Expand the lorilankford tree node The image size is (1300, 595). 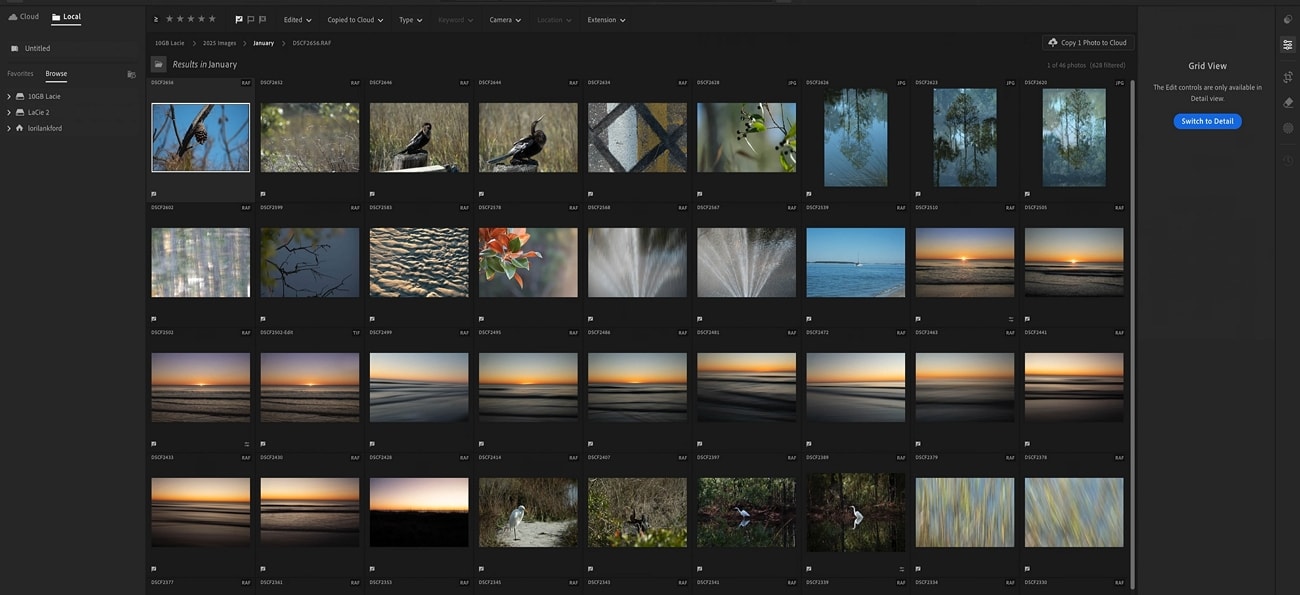(x=9, y=128)
